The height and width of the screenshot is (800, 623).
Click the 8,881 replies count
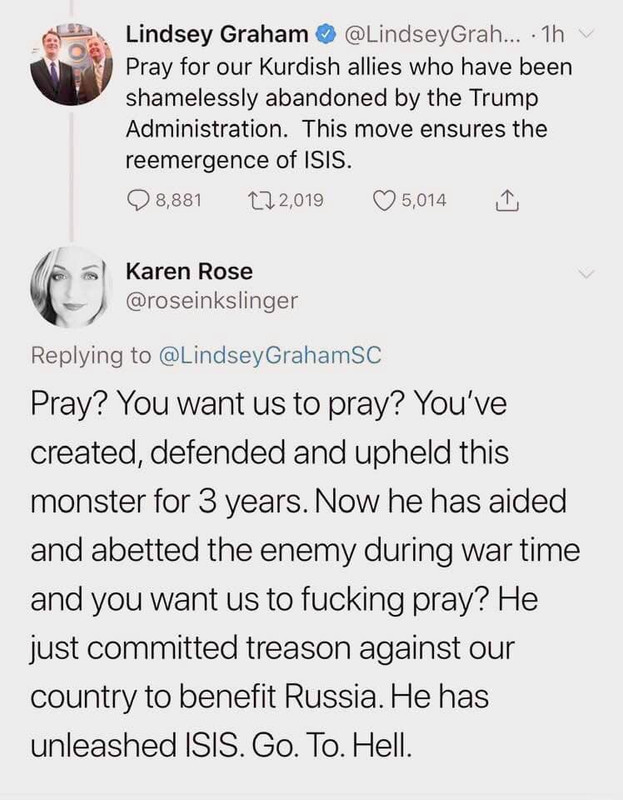(179, 200)
